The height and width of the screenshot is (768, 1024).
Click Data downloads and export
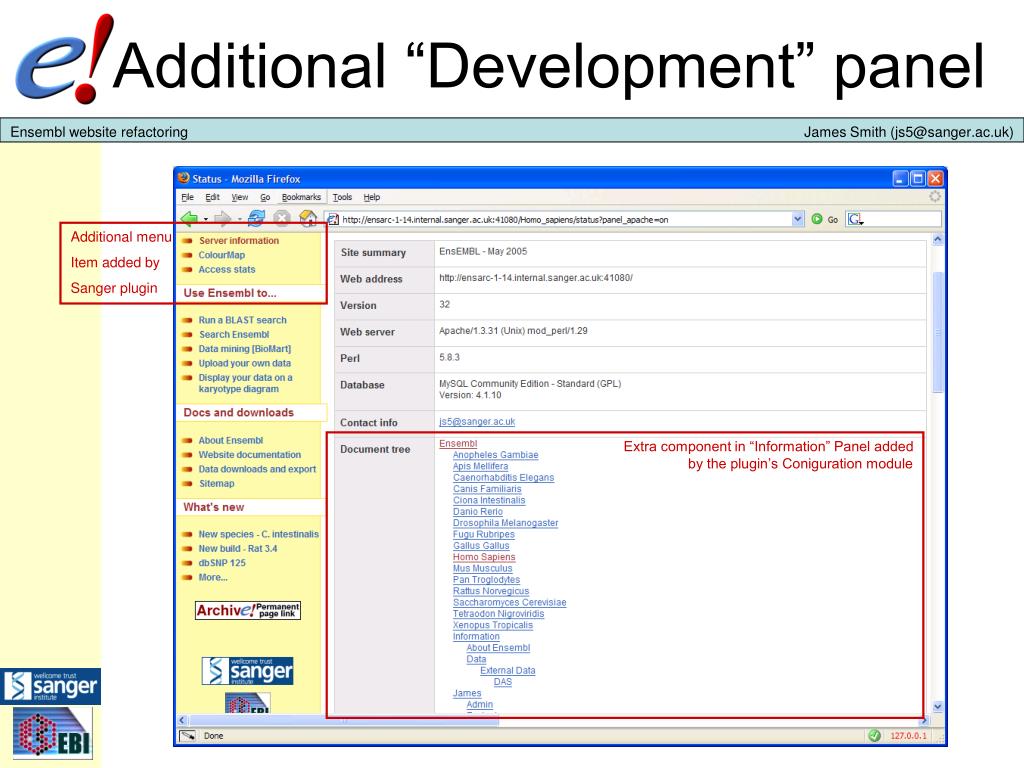pyautogui.click(x=257, y=469)
